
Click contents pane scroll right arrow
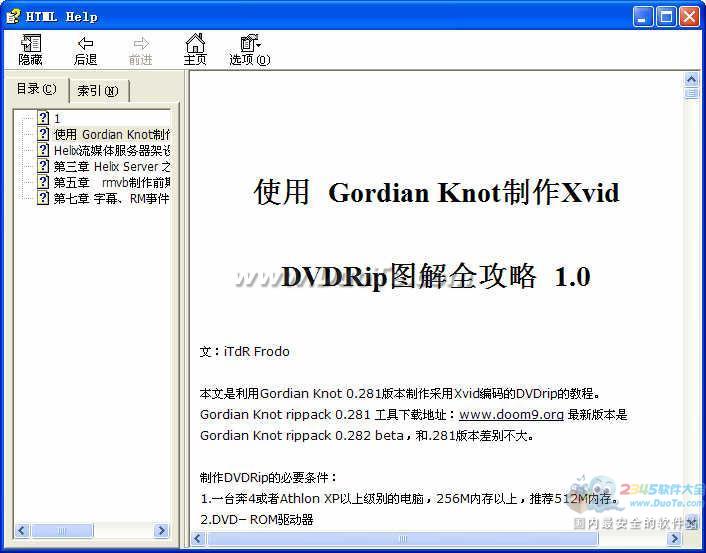(x=161, y=530)
